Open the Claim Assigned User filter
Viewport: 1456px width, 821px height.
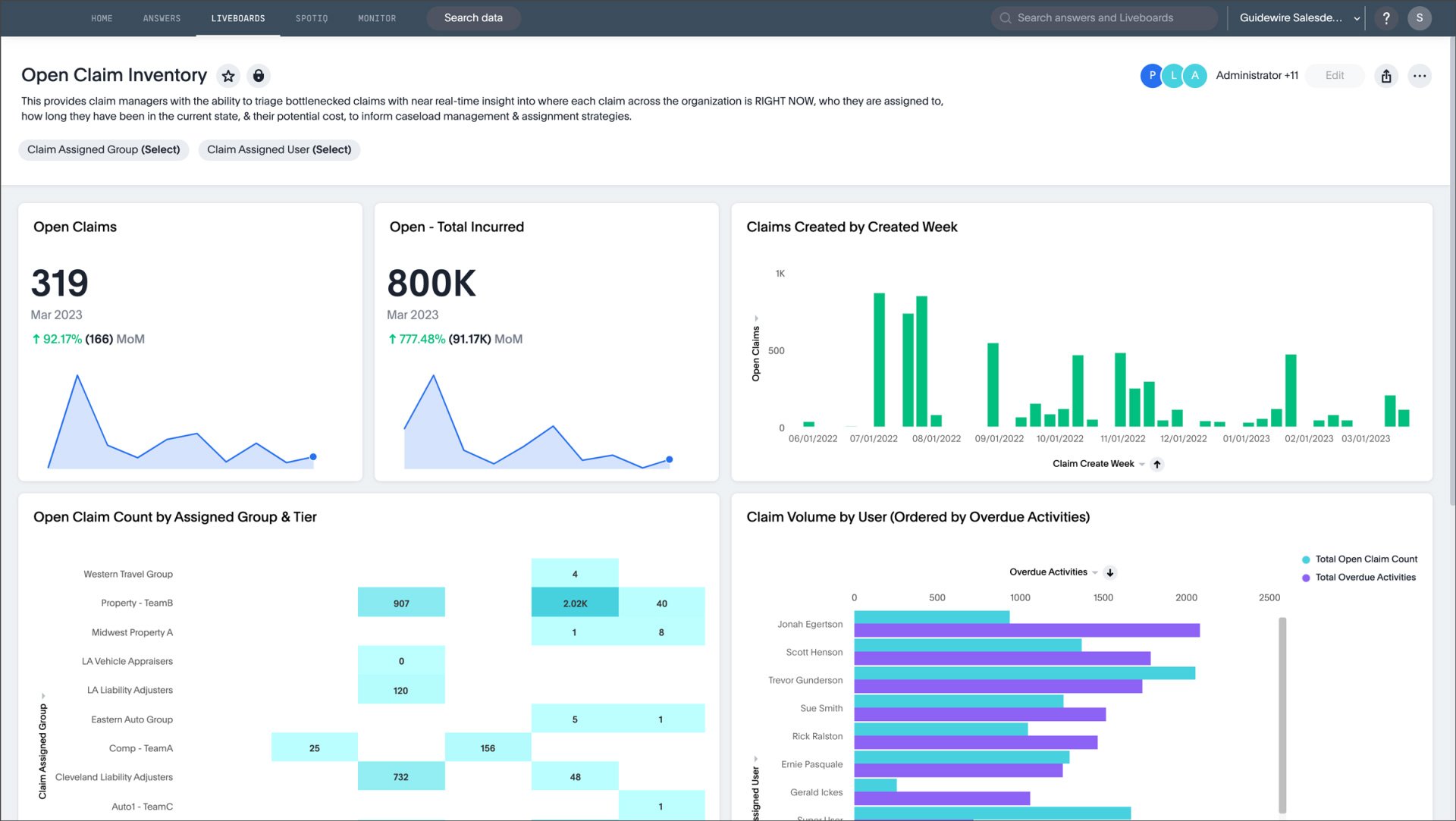pos(279,149)
